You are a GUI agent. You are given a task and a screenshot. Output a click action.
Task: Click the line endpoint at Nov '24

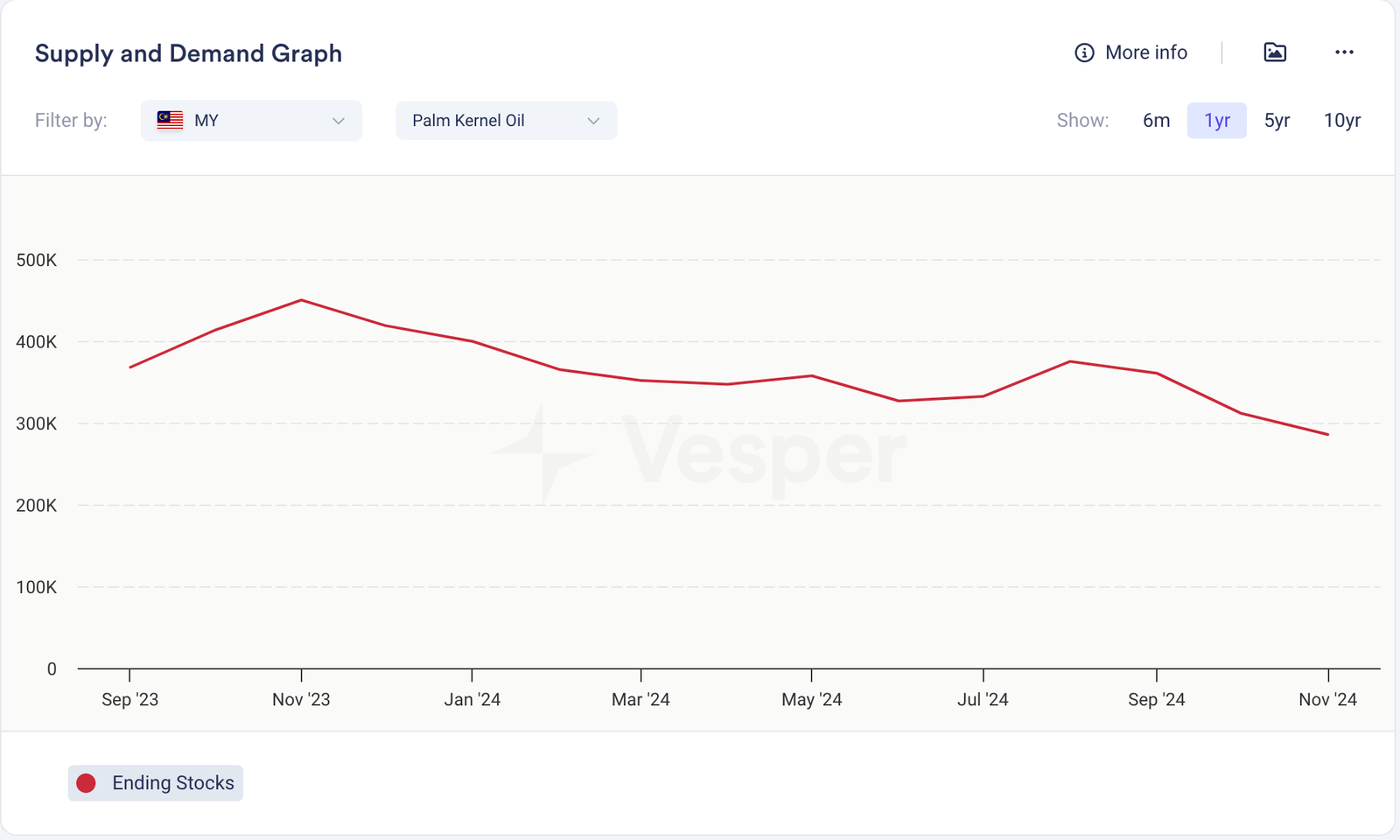[x=1327, y=434]
